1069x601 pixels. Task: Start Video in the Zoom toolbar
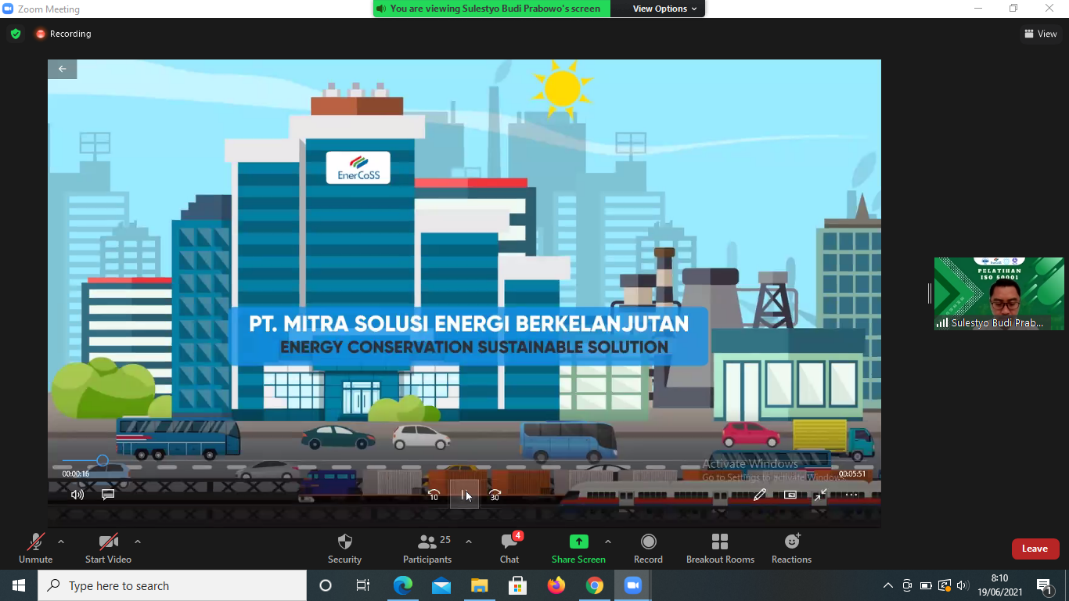[108, 549]
